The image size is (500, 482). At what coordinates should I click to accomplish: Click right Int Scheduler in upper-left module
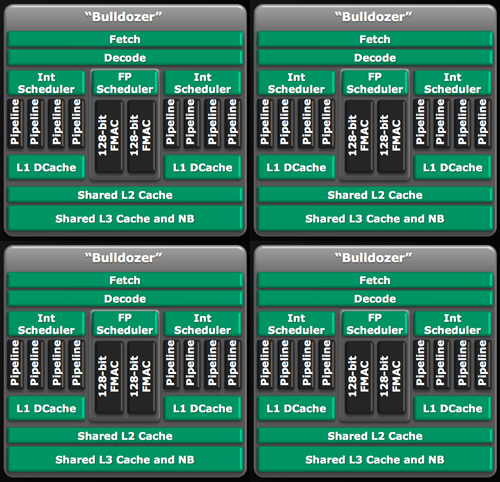203,83
